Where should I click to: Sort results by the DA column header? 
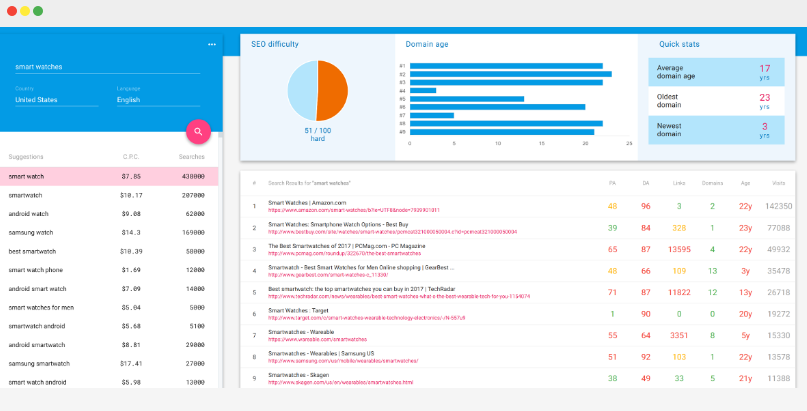click(x=645, y=183)
